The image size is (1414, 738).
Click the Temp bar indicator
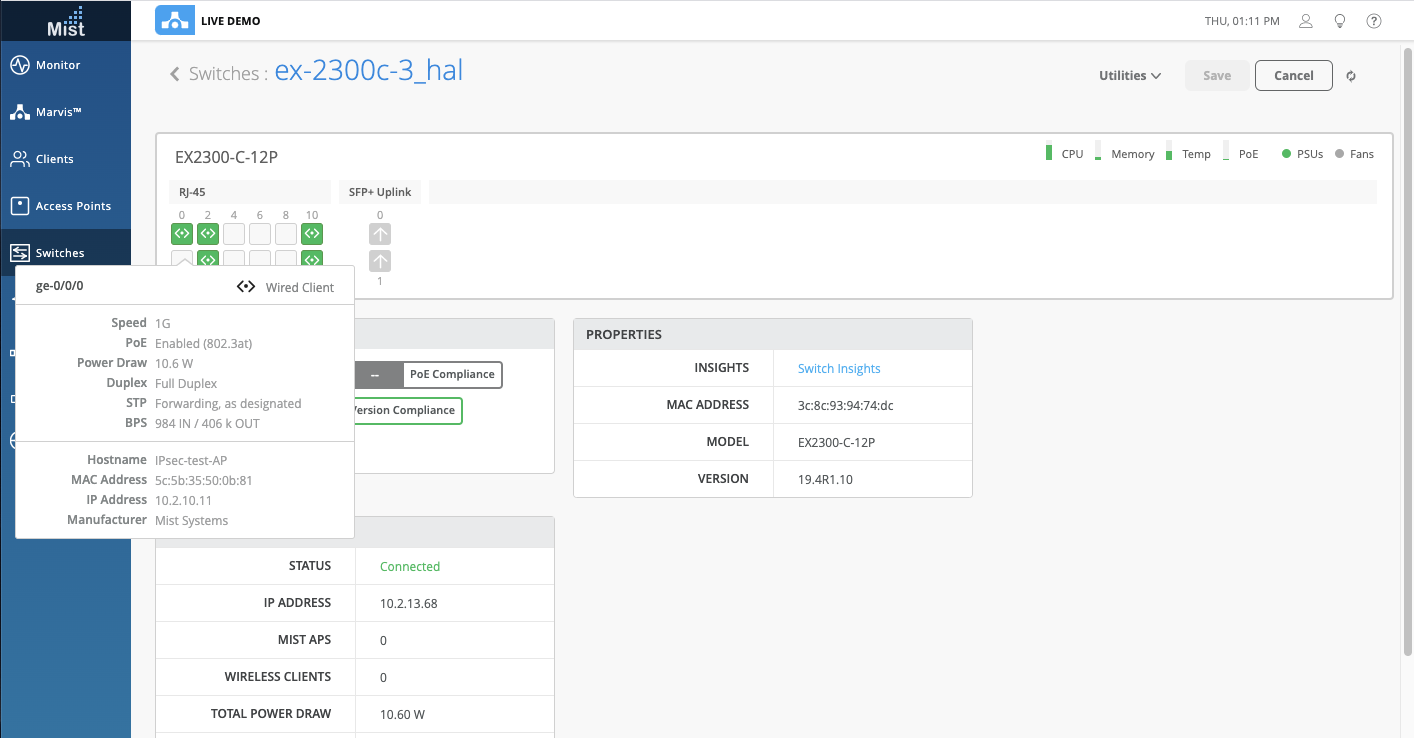coord(1169,152)
